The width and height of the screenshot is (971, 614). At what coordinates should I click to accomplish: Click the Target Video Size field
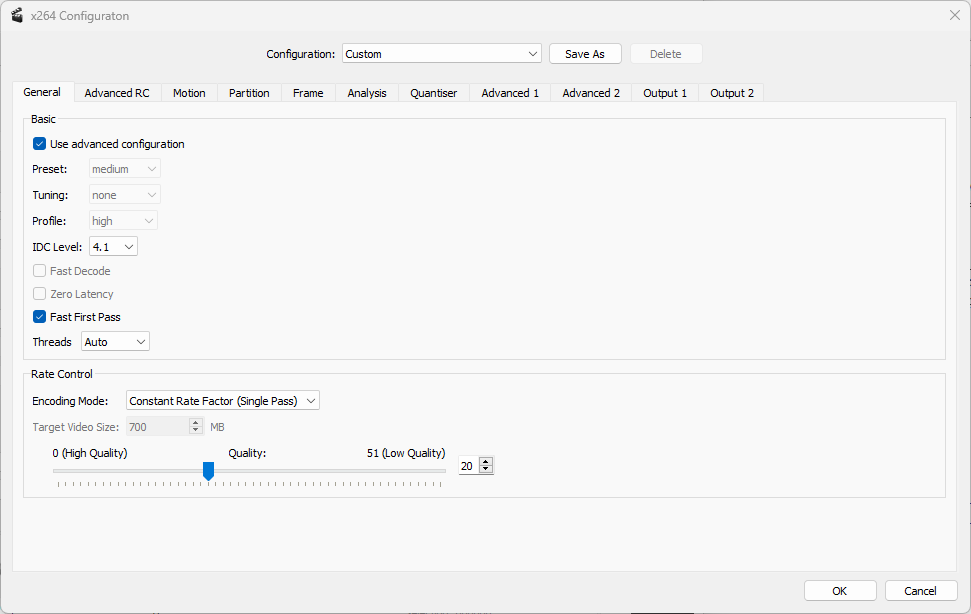(x=157, y=426)
